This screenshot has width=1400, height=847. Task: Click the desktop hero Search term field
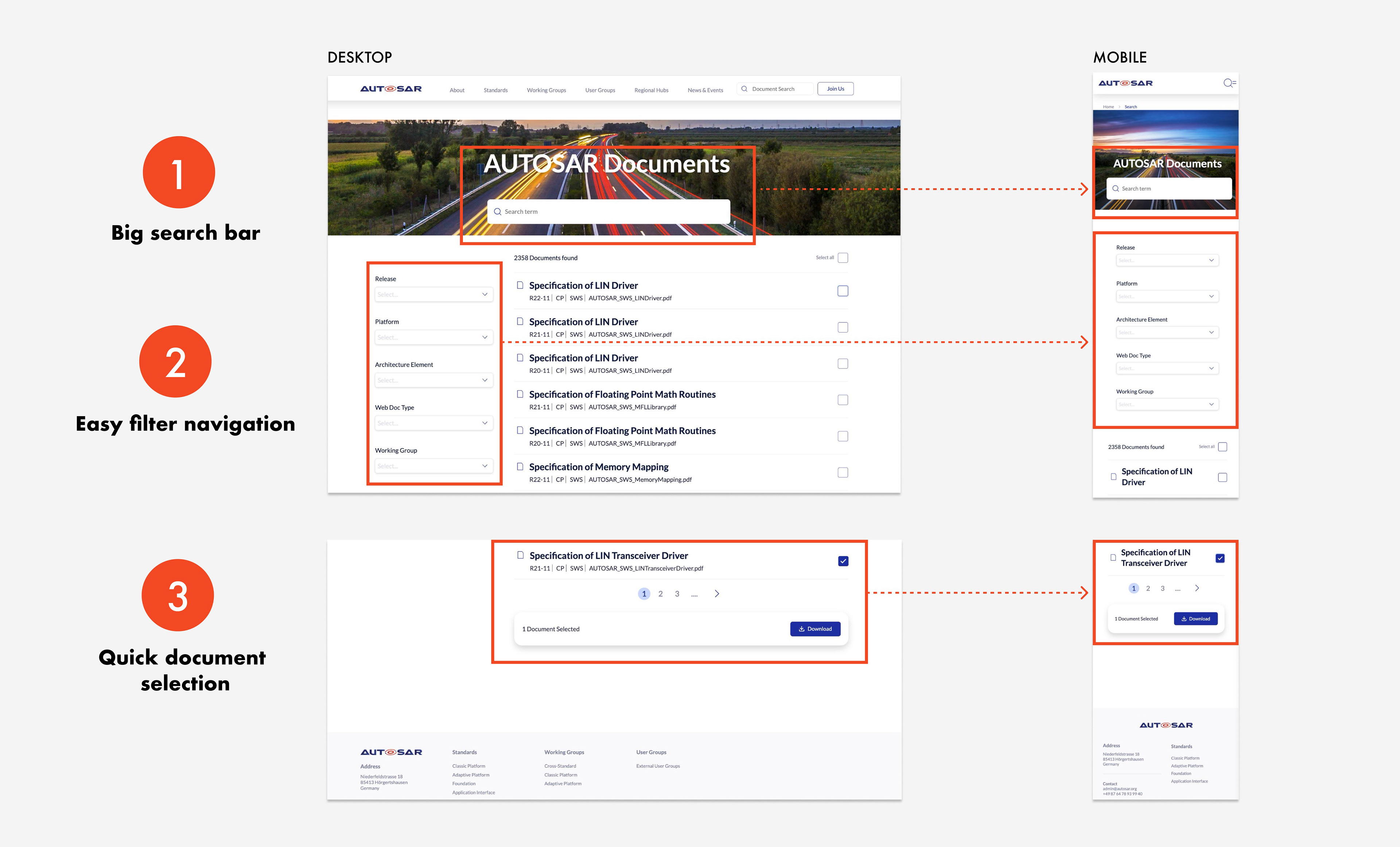click(608, 211)
